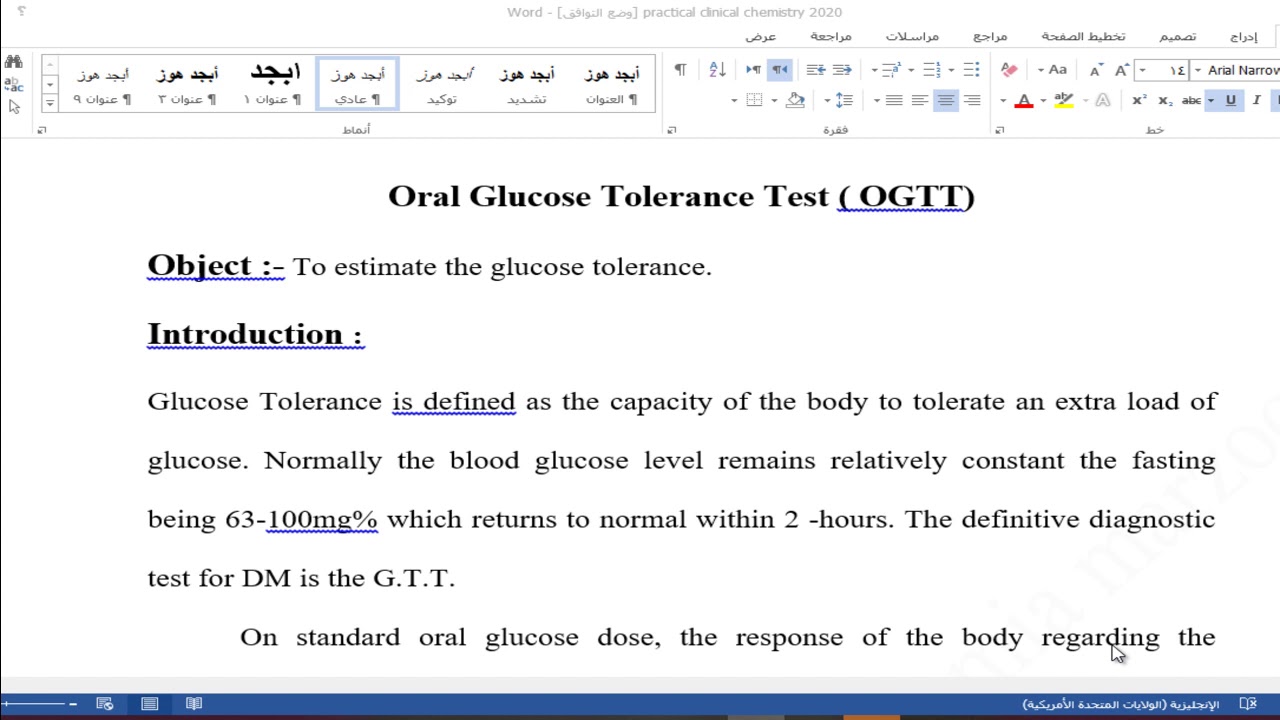Click the English (United States) language indicator

(1121, 704)
